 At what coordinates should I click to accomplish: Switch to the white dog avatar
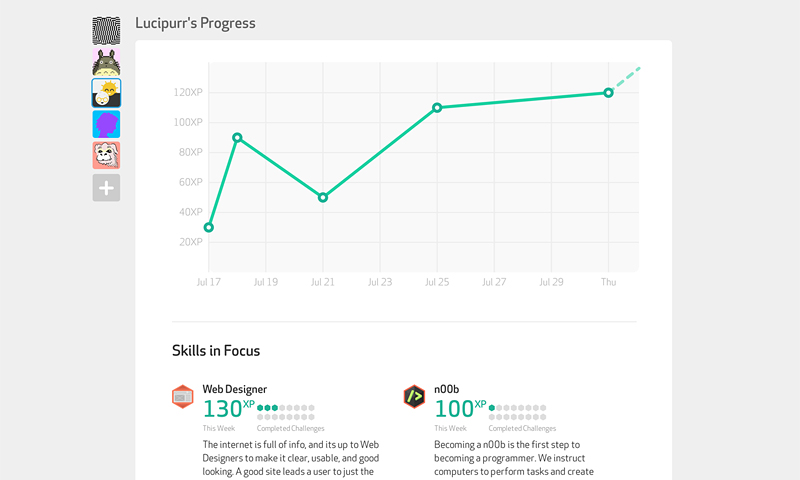[106, 155]
